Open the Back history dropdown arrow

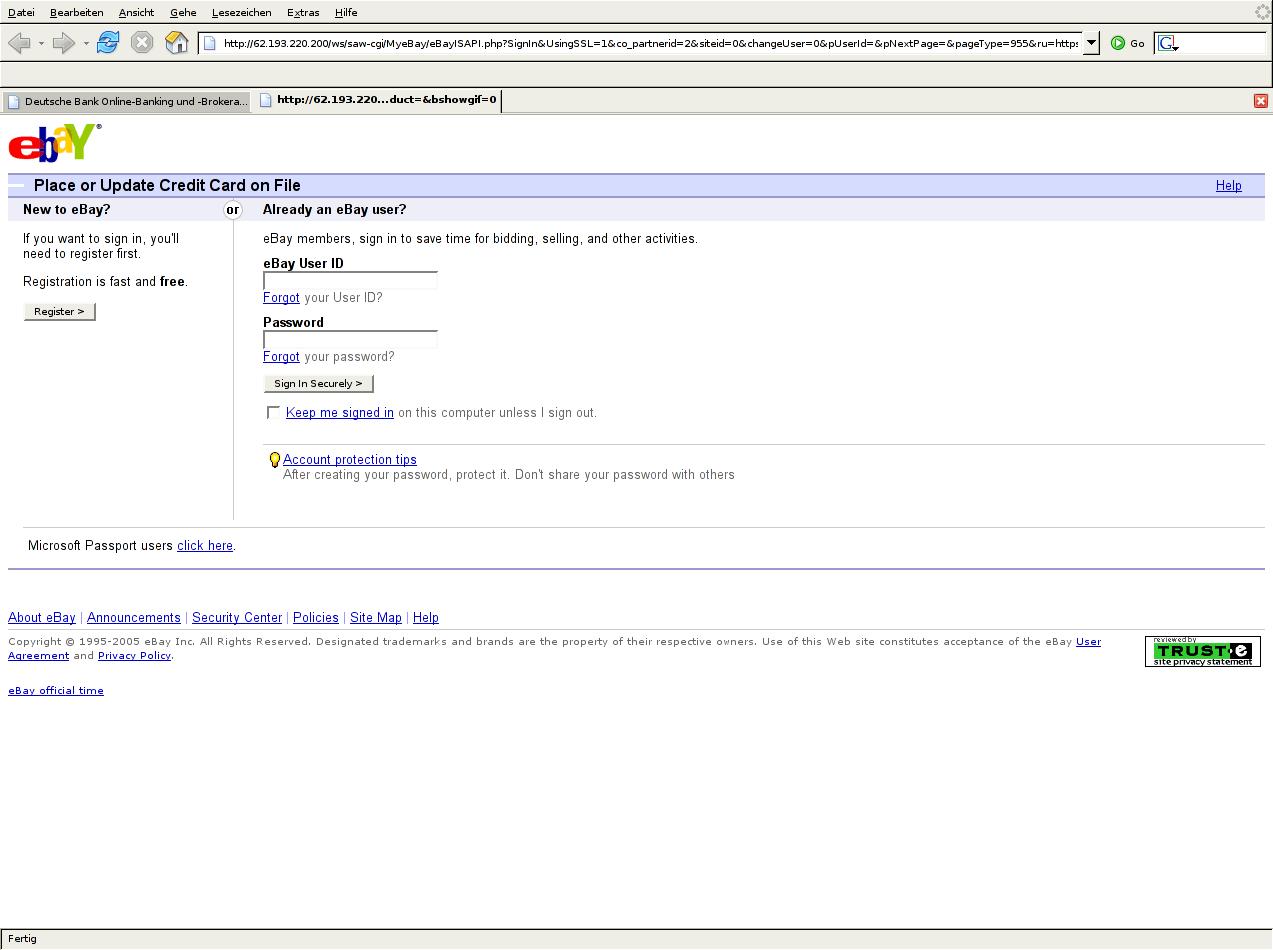pos(41,44)
